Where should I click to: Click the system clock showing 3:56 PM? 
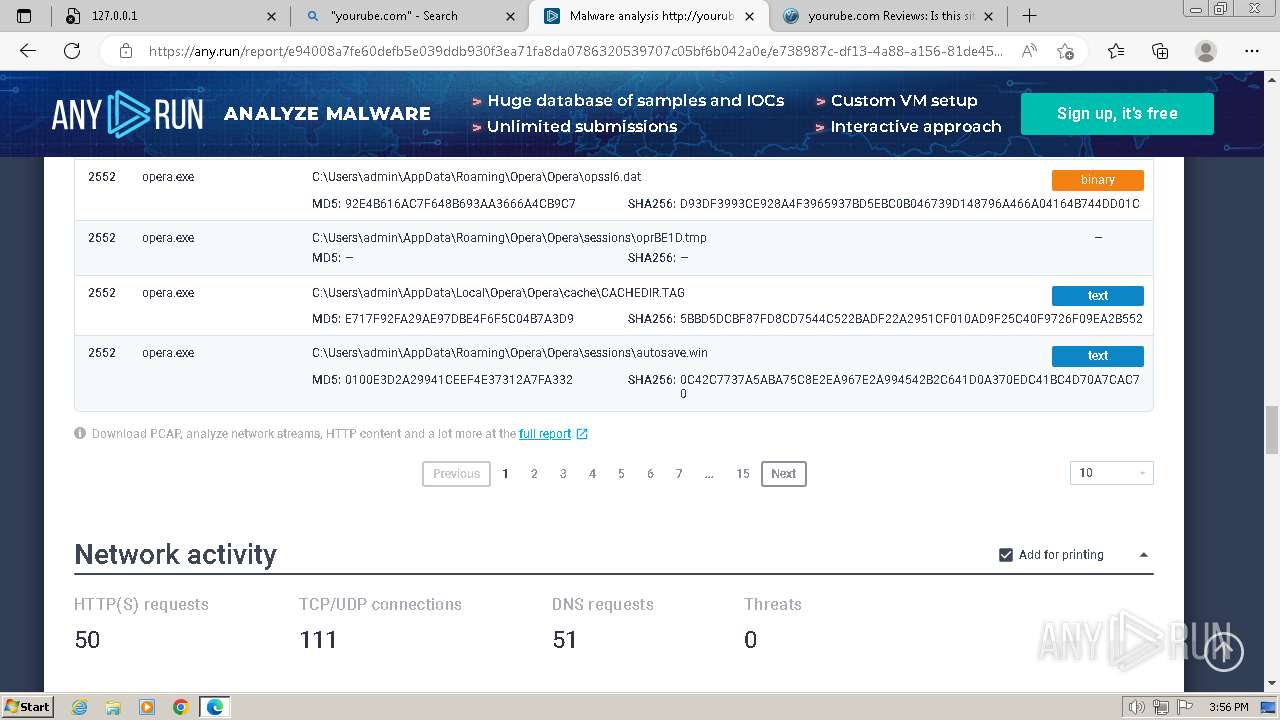(1228, 707)
